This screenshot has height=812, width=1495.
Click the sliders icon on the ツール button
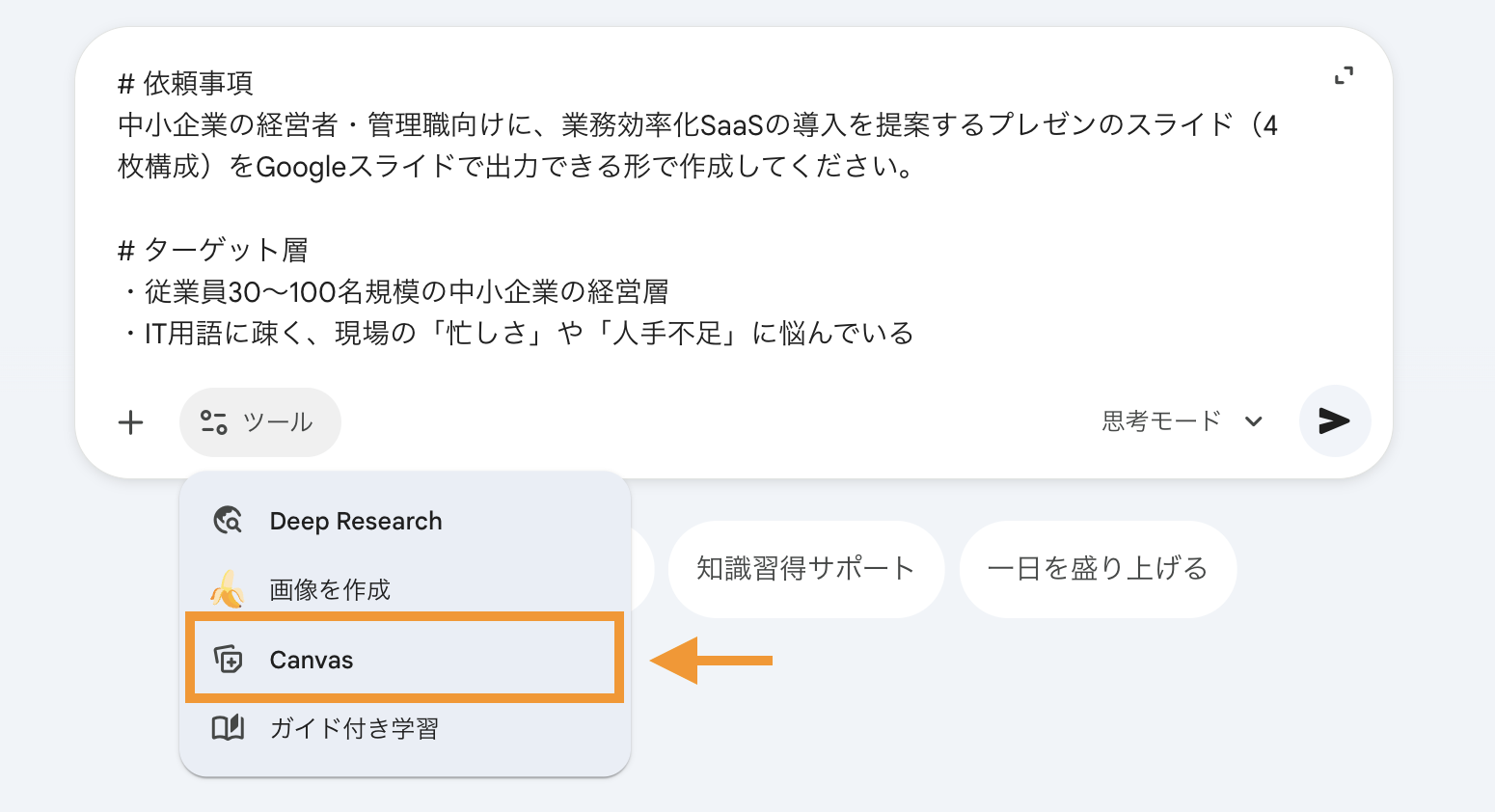(x=212, y=421)
